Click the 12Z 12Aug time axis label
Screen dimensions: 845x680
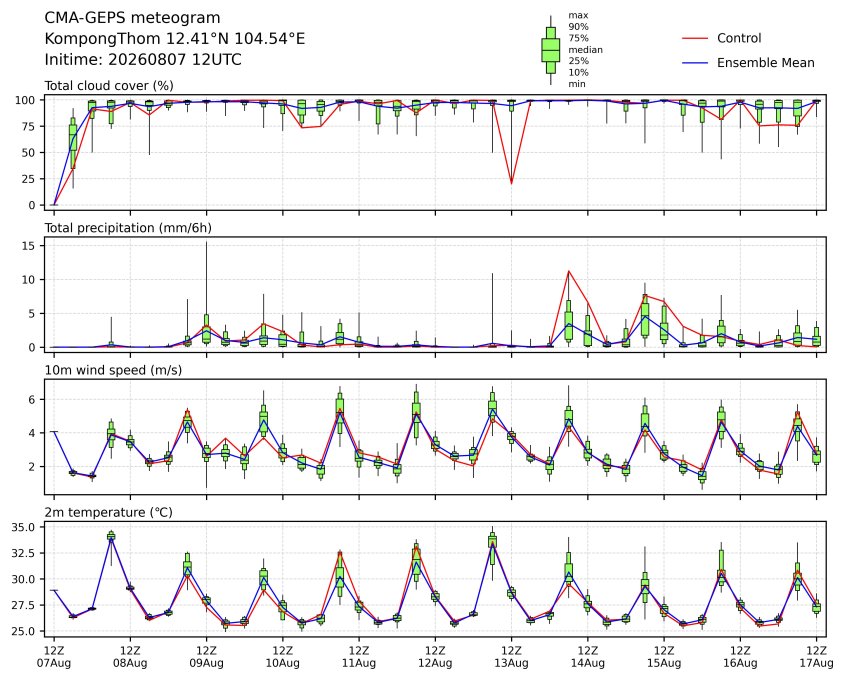[435, 657]
